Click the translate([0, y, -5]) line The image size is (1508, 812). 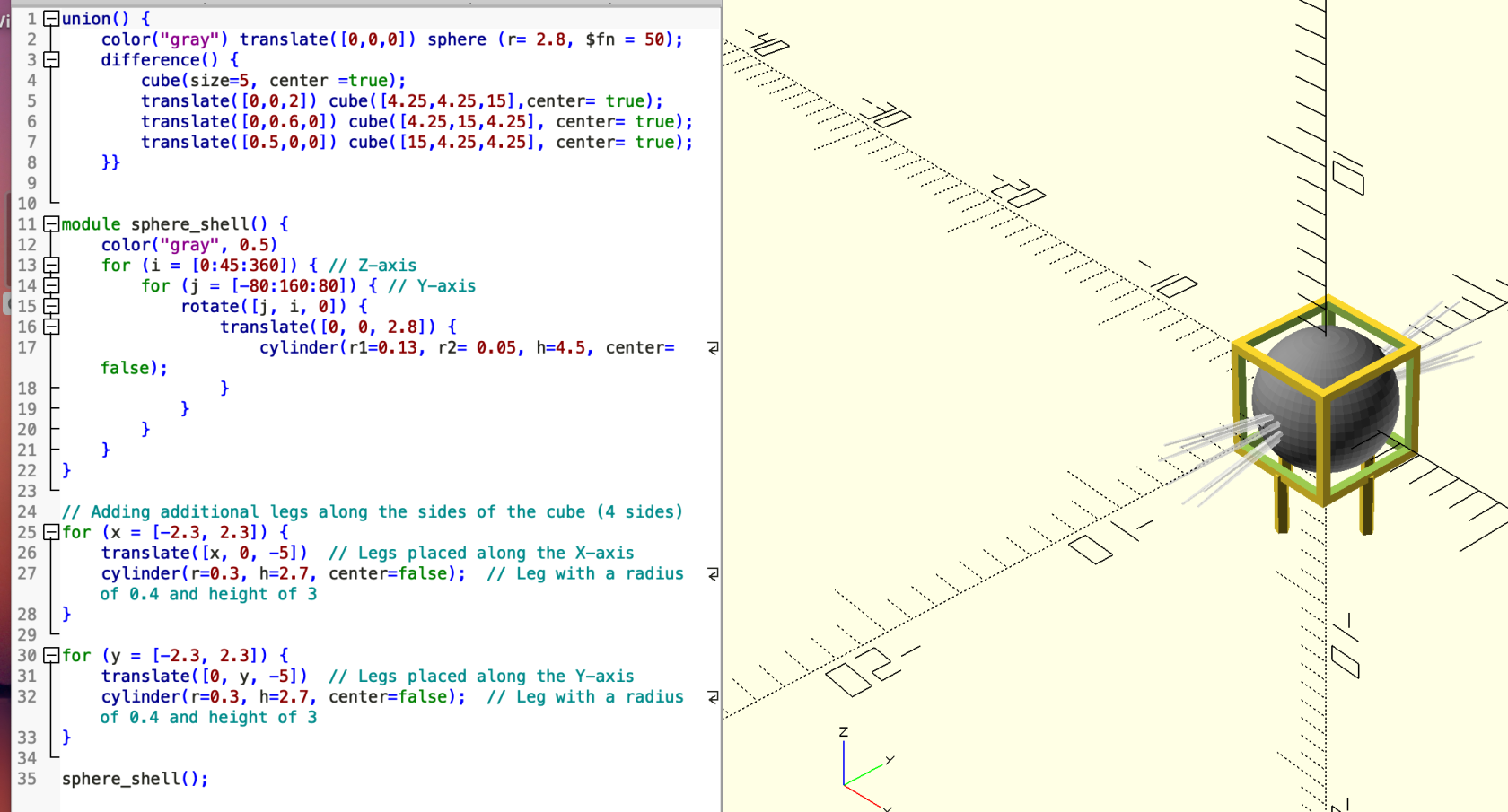pyautogui.click(x=367, y=677)
